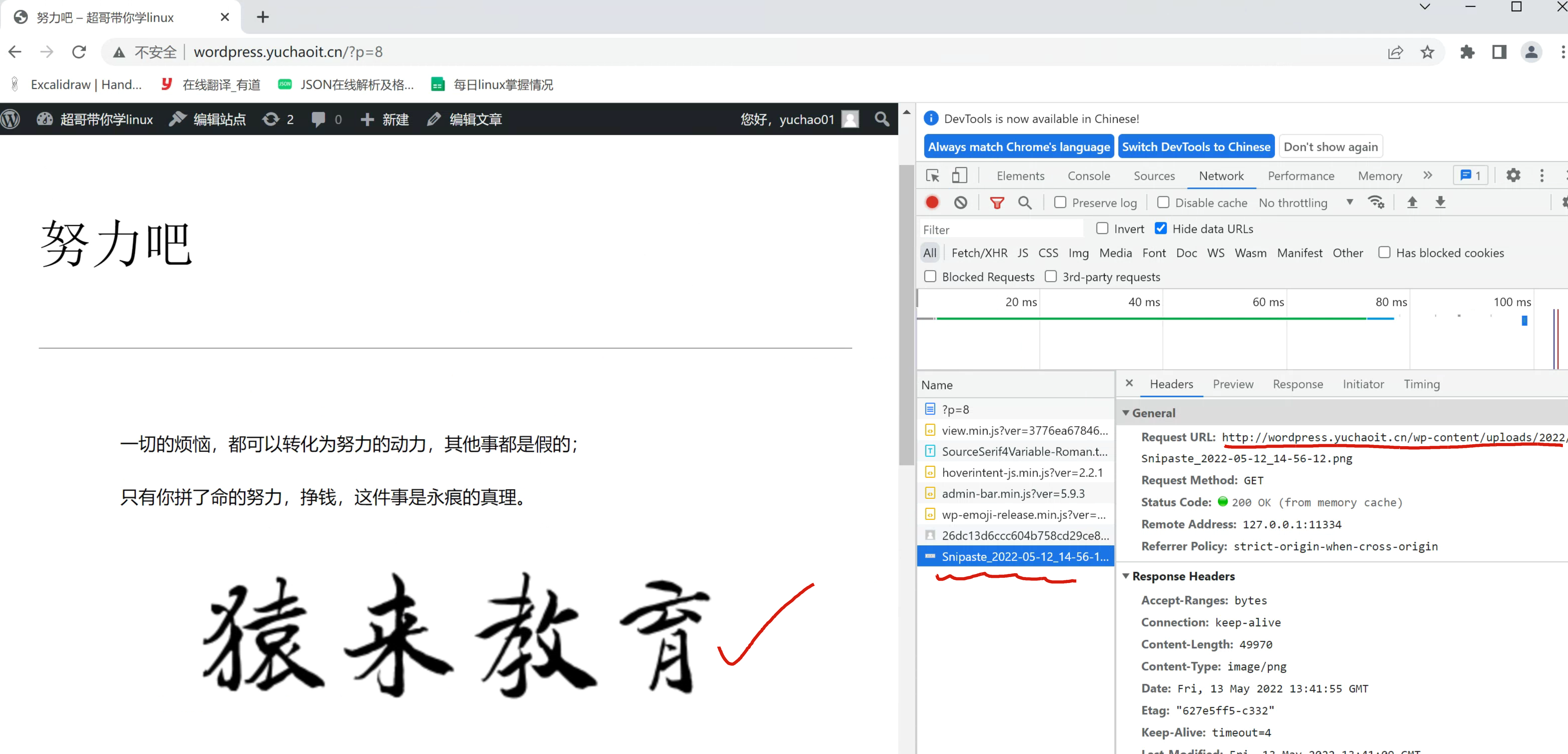Click the record network log button

coord(932,202)
